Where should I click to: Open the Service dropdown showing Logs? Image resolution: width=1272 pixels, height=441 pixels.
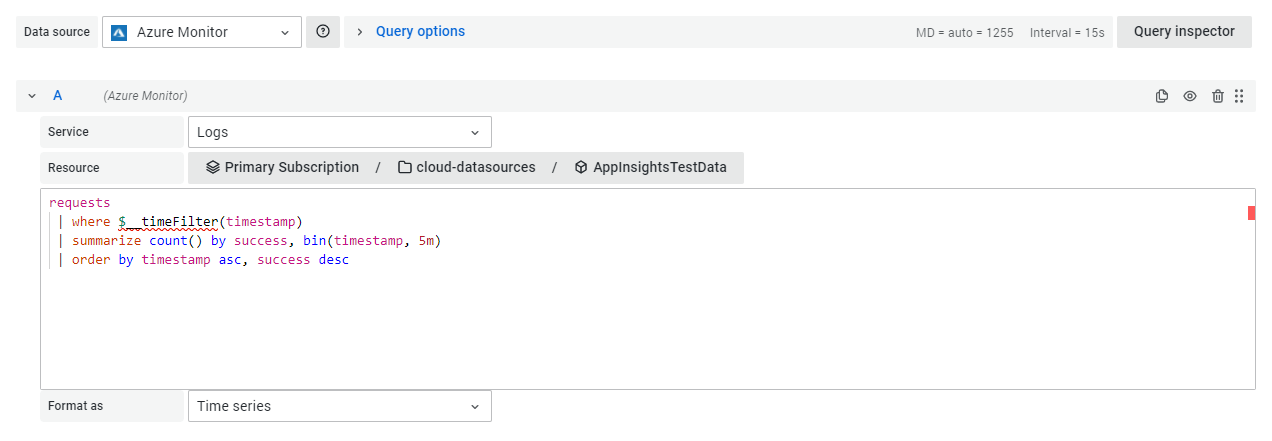(x=339, y=132)
